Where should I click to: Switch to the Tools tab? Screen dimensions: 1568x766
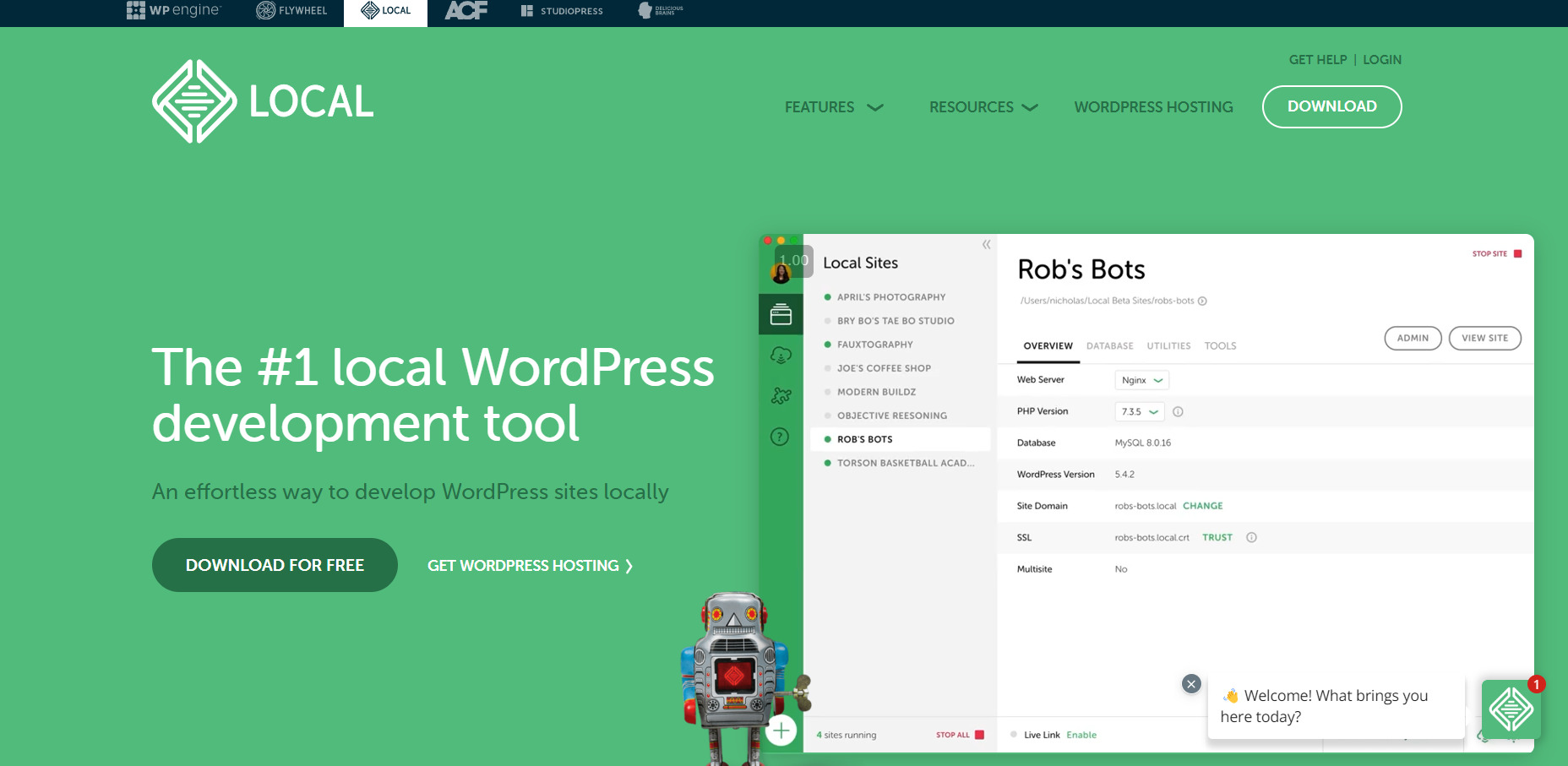pyautogui.click(x=1220, y=346)
